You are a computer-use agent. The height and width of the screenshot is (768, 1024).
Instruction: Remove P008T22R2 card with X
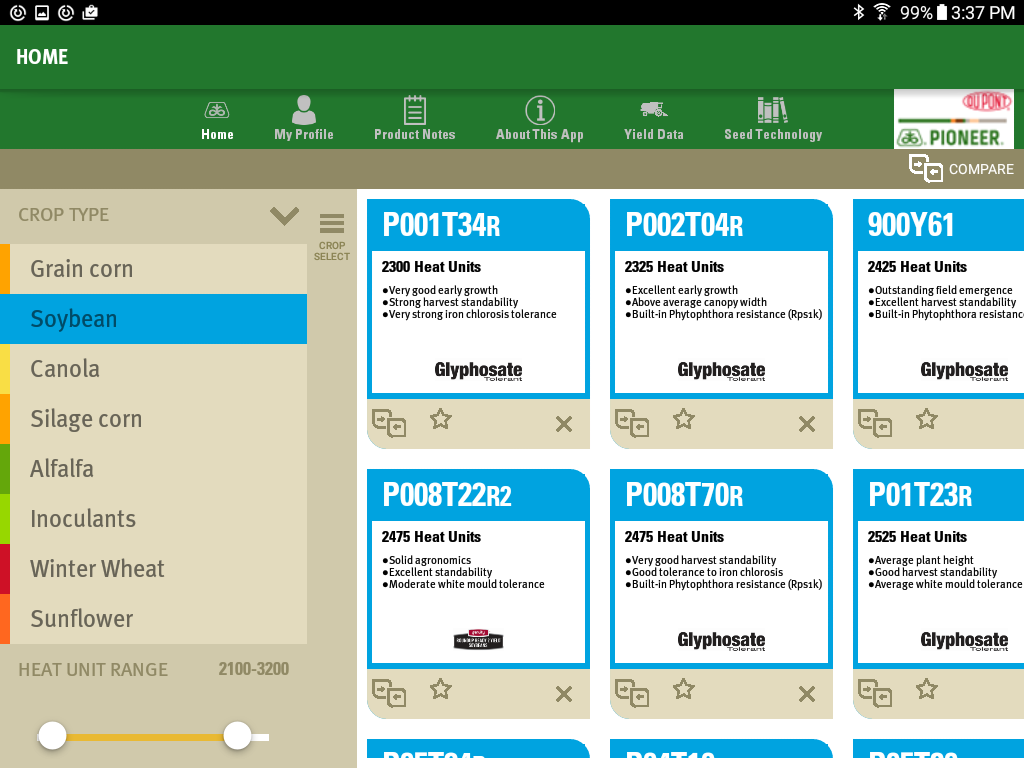click(x=564, y=694)
